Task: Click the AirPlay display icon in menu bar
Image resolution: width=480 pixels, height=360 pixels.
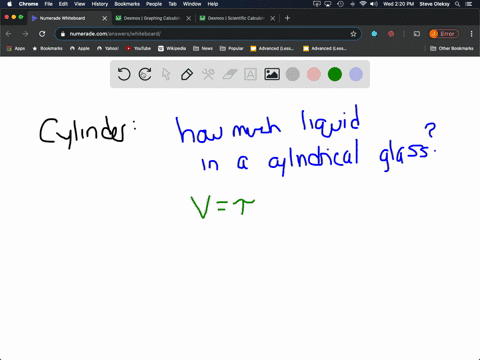Action: coord(328,4)
